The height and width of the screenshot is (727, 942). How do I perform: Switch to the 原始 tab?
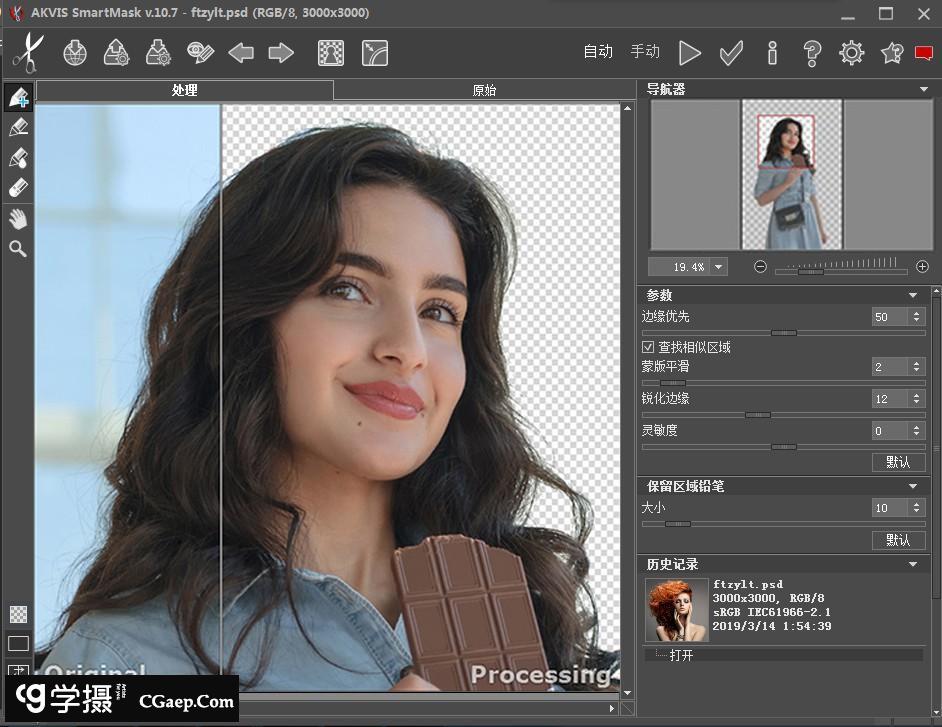(484, 90)
